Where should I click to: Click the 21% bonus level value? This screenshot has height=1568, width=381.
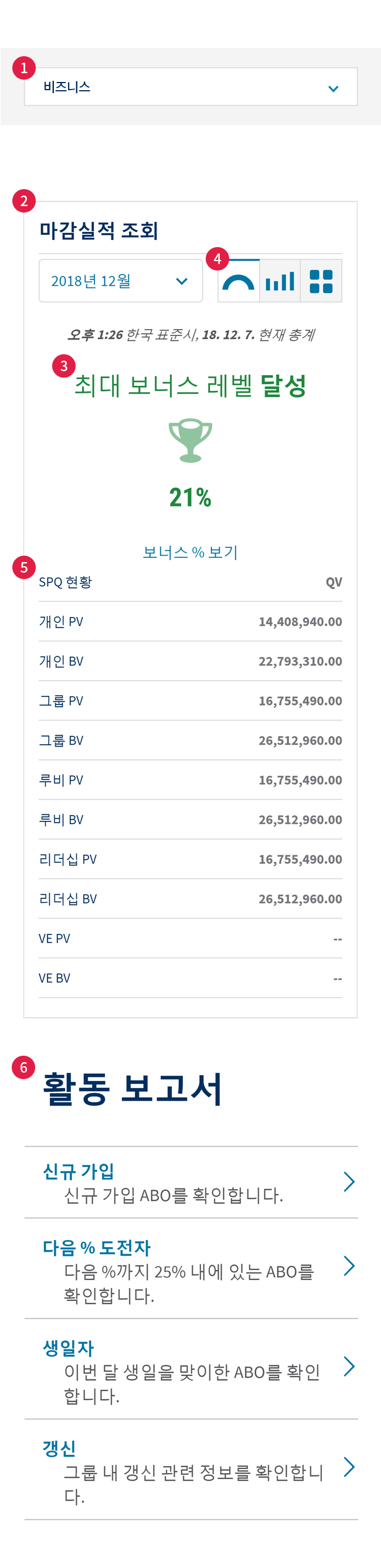tap(190, 497)
